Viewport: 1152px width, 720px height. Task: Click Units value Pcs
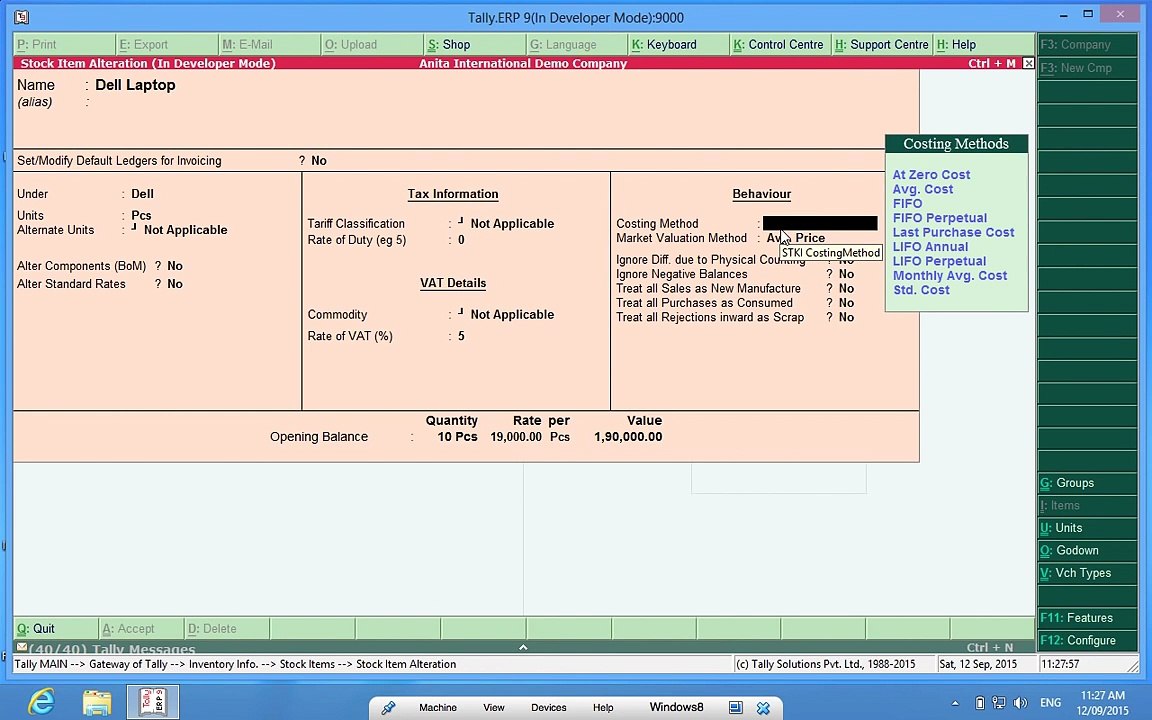click(x=141, y=215)
